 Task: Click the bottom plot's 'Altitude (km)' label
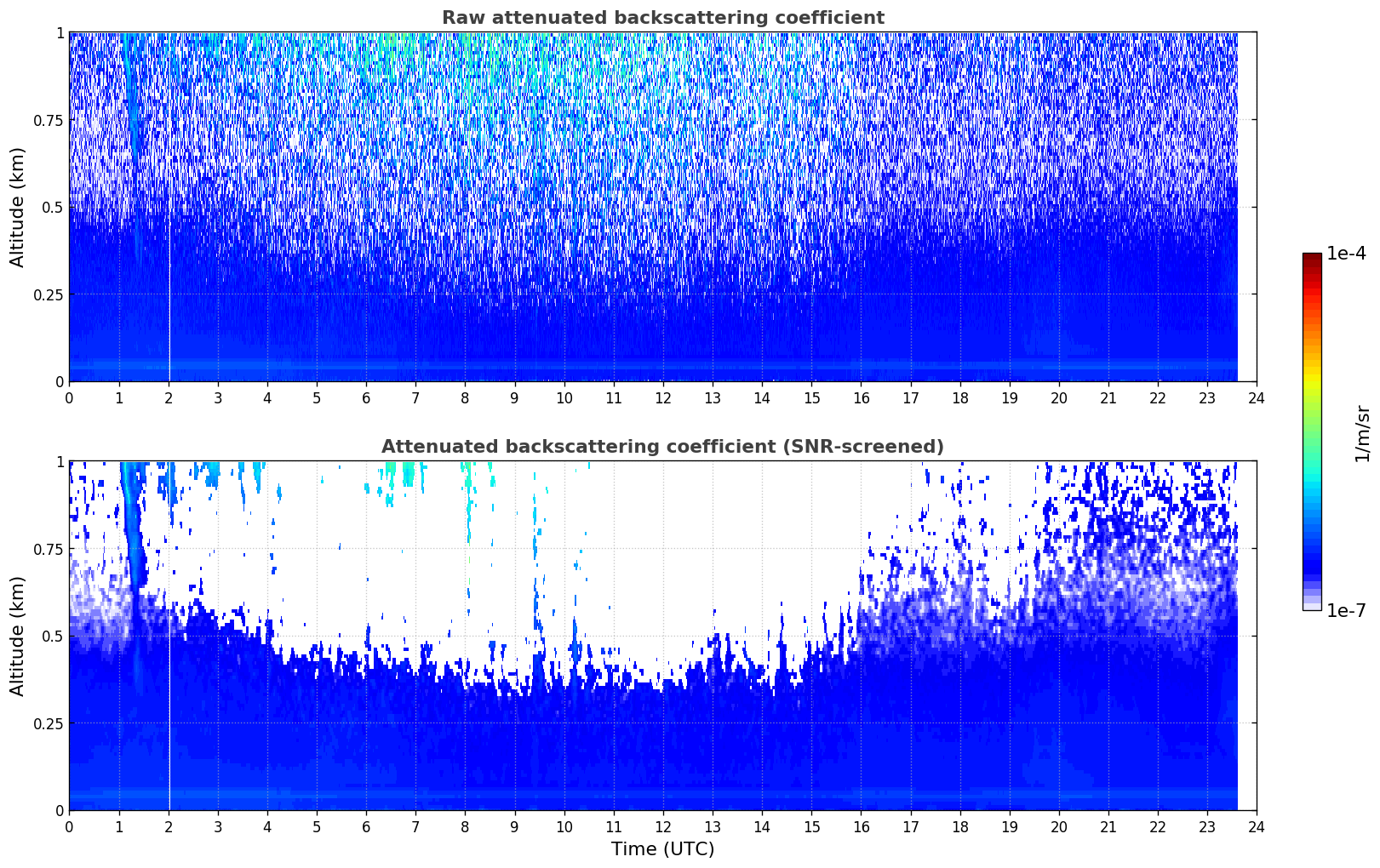pyautogui.click(x=18, y=636)
